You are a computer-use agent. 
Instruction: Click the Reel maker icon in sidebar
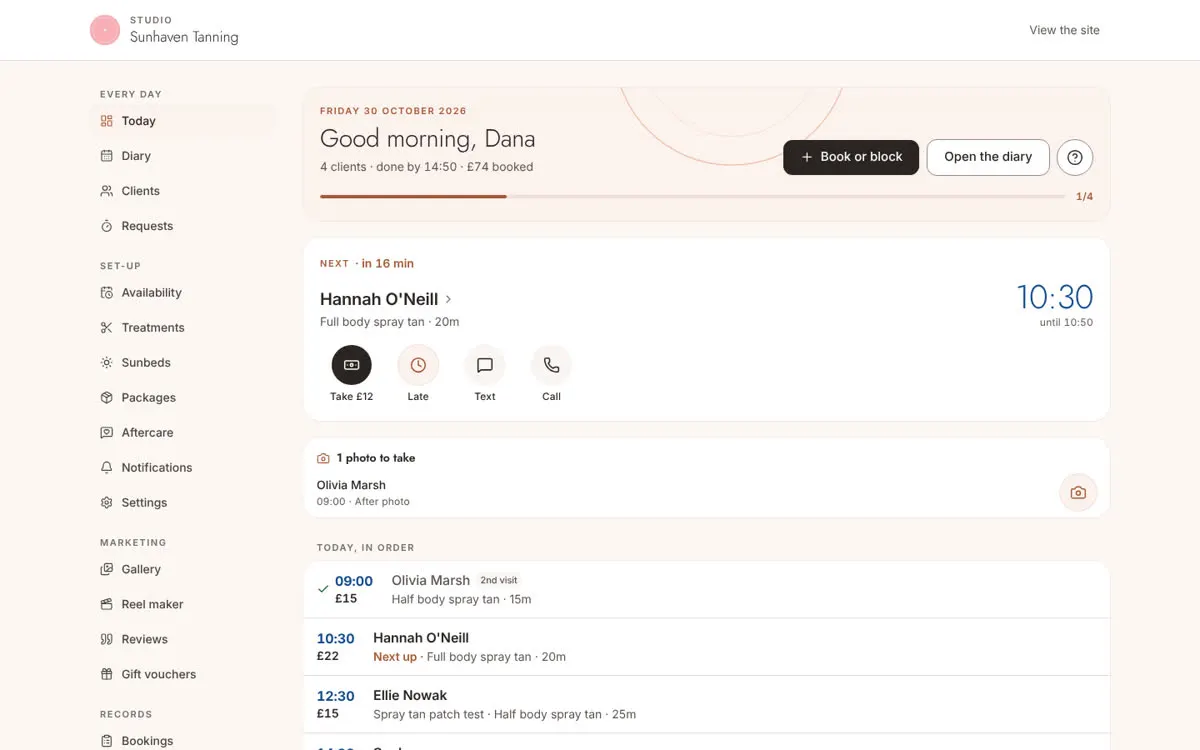pos(107,604)
